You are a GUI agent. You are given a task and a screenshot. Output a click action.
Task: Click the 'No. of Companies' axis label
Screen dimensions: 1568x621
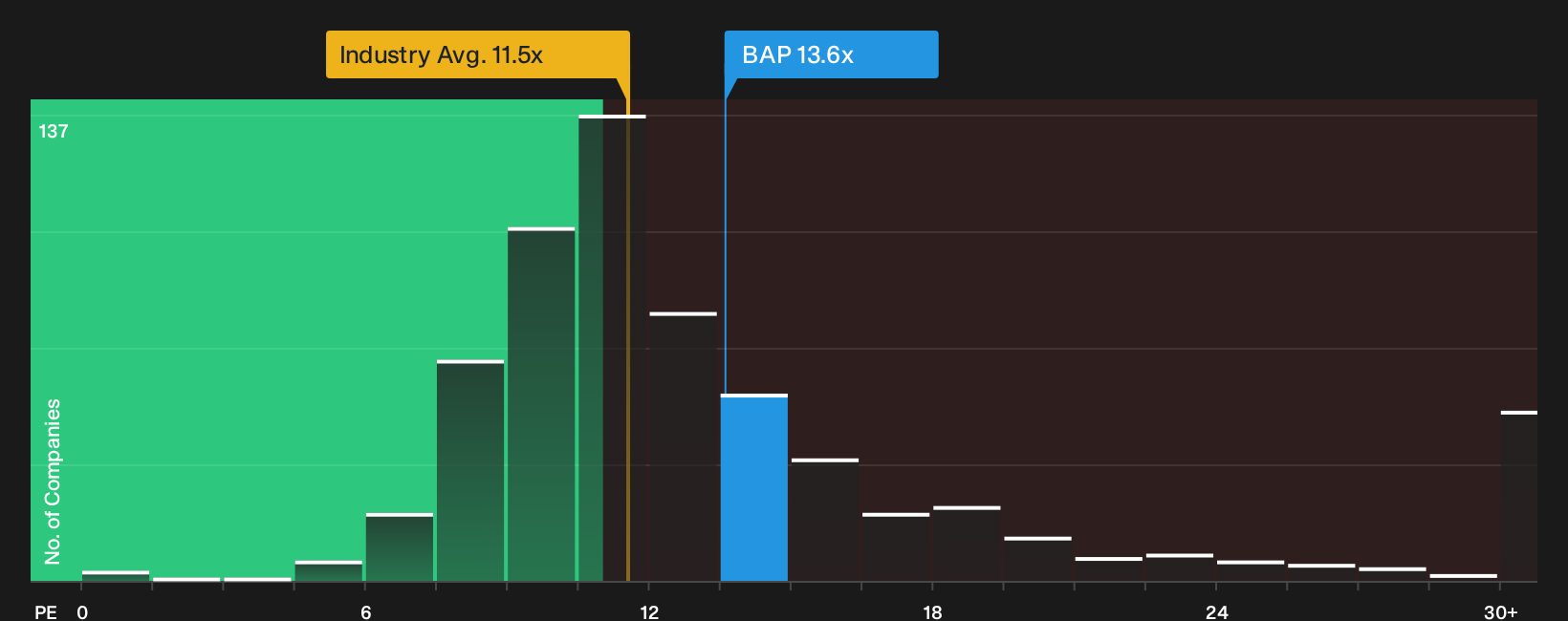coord(53,482)
